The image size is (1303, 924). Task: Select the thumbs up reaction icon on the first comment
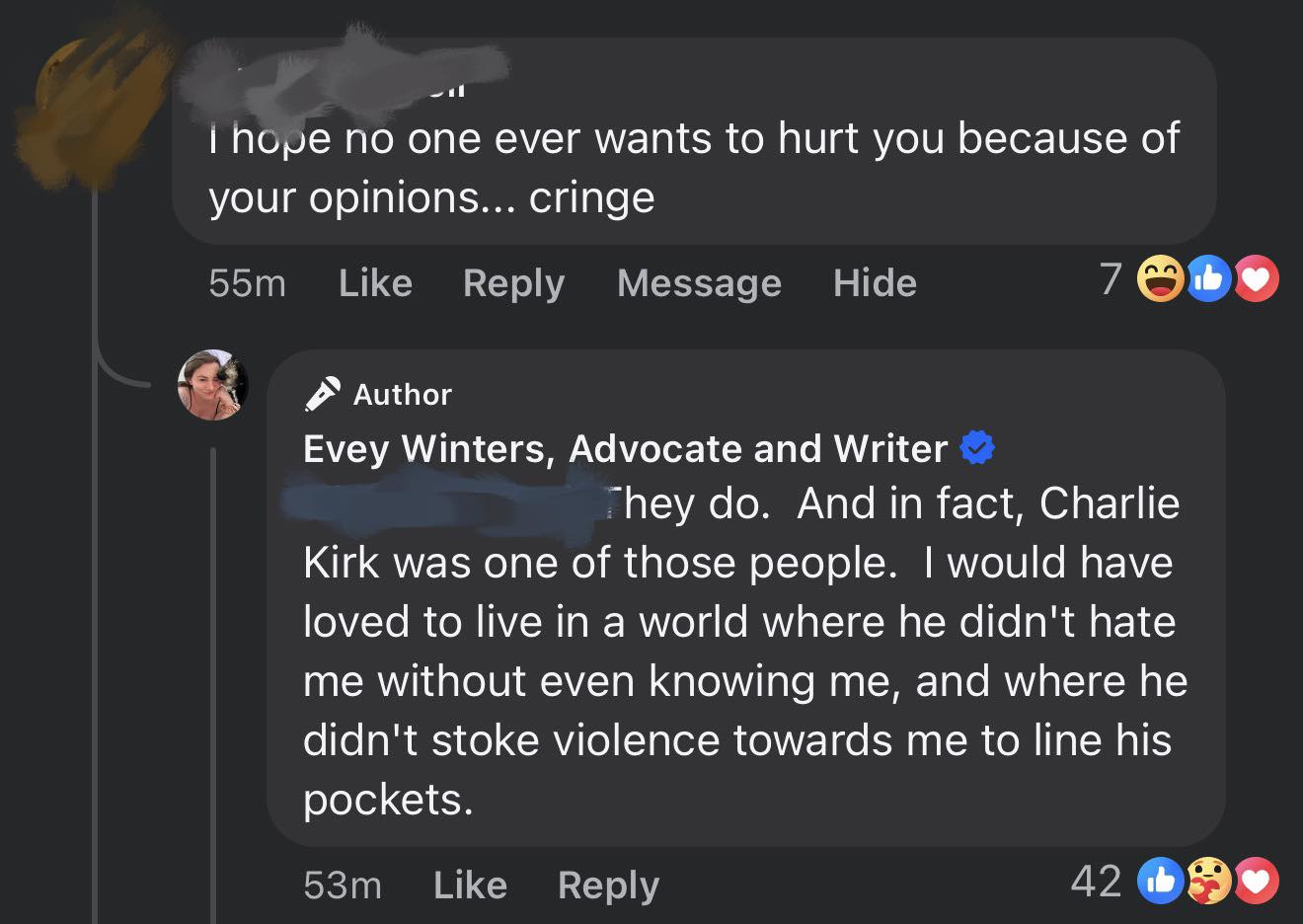click(x=1208, y=279)
